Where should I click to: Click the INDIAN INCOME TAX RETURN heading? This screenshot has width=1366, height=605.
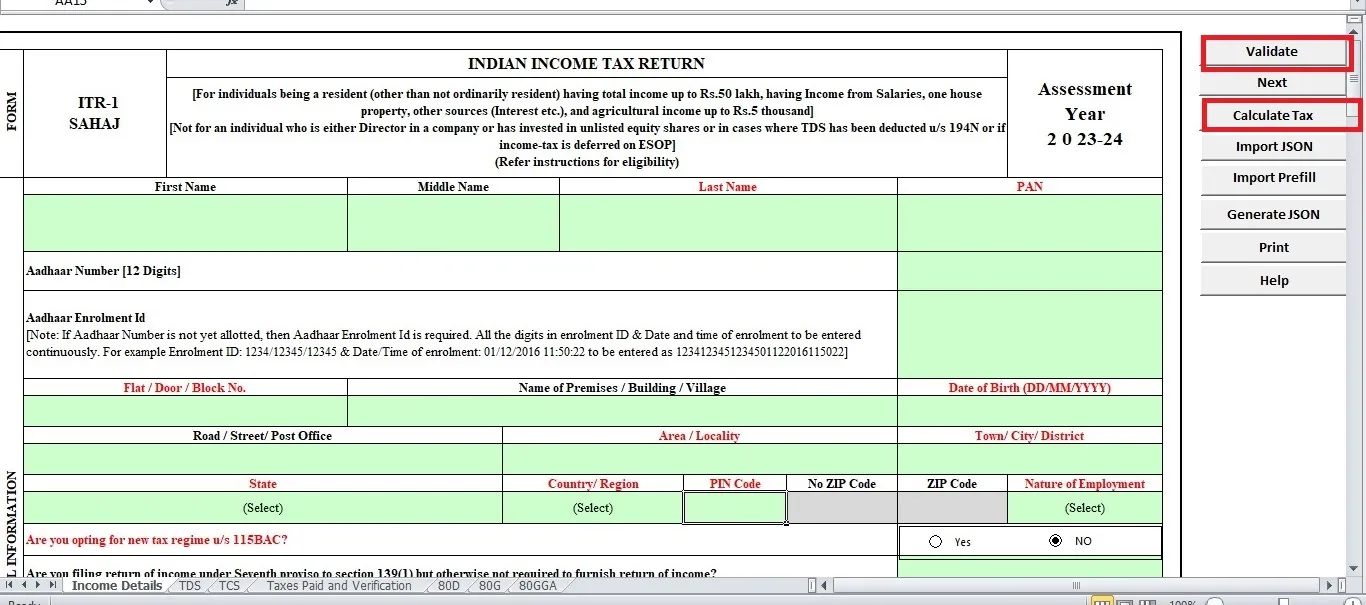pyautogui.click(x=586, y=64)
